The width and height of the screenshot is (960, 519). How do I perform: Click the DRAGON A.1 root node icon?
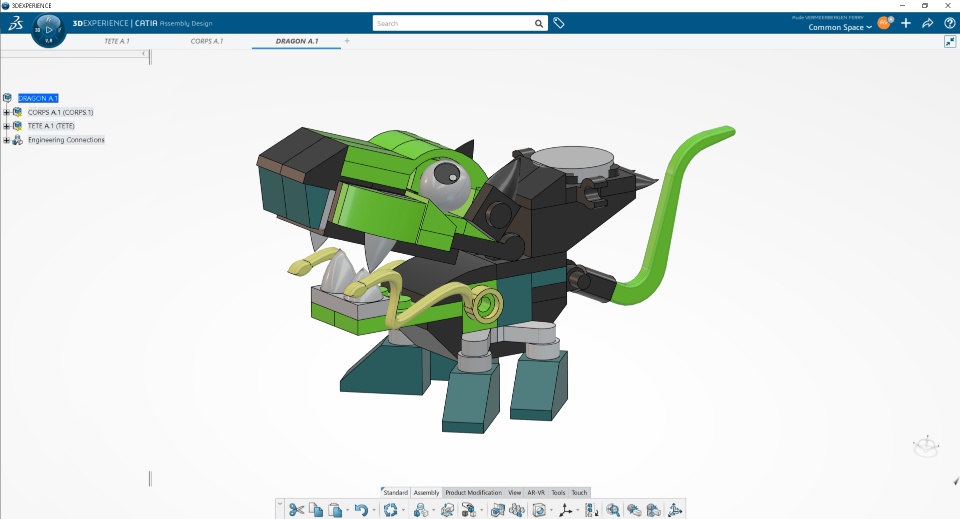pyautogui.click(x=7, y=98)
